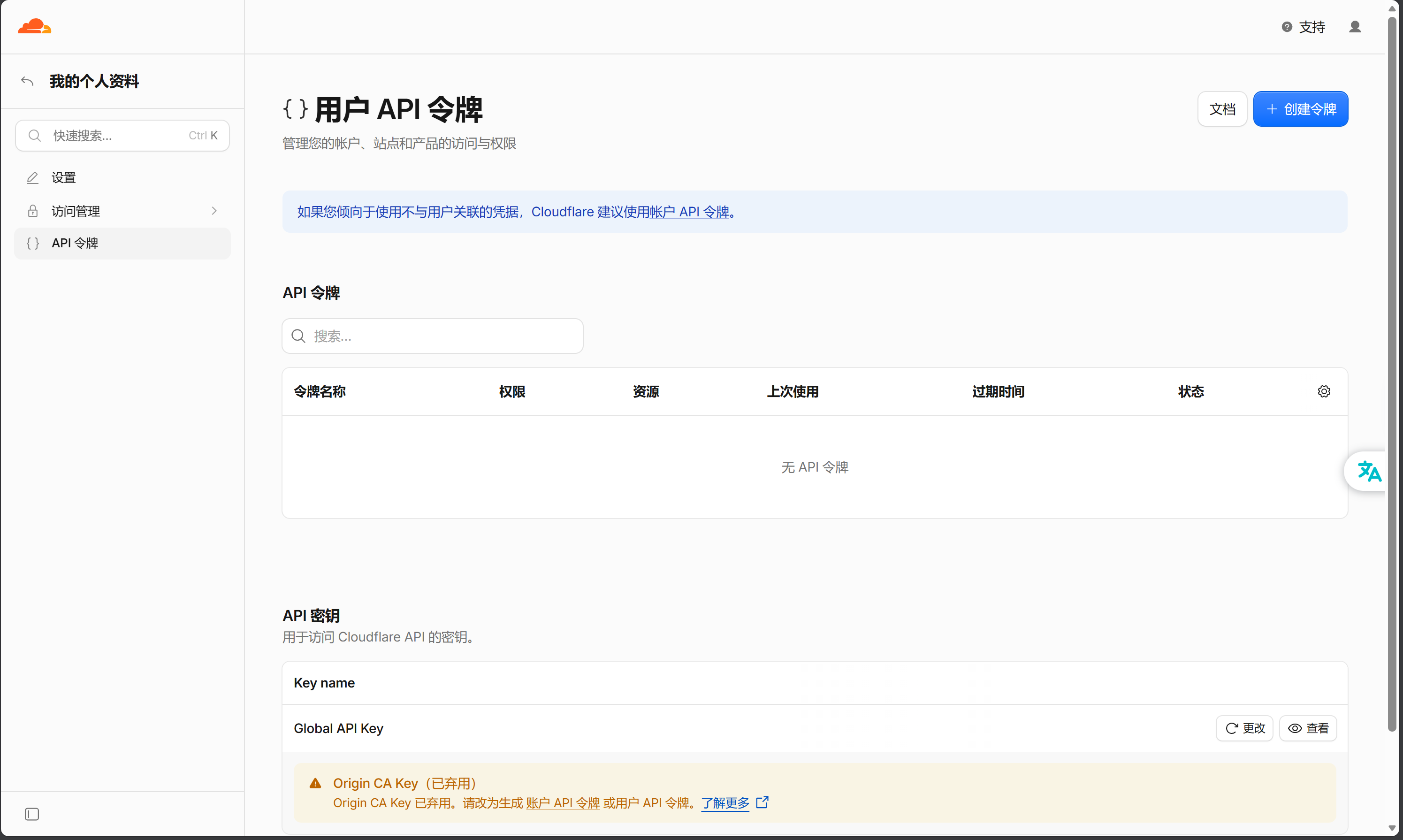Open 访问管理 sidebar item

click(122, 211)
